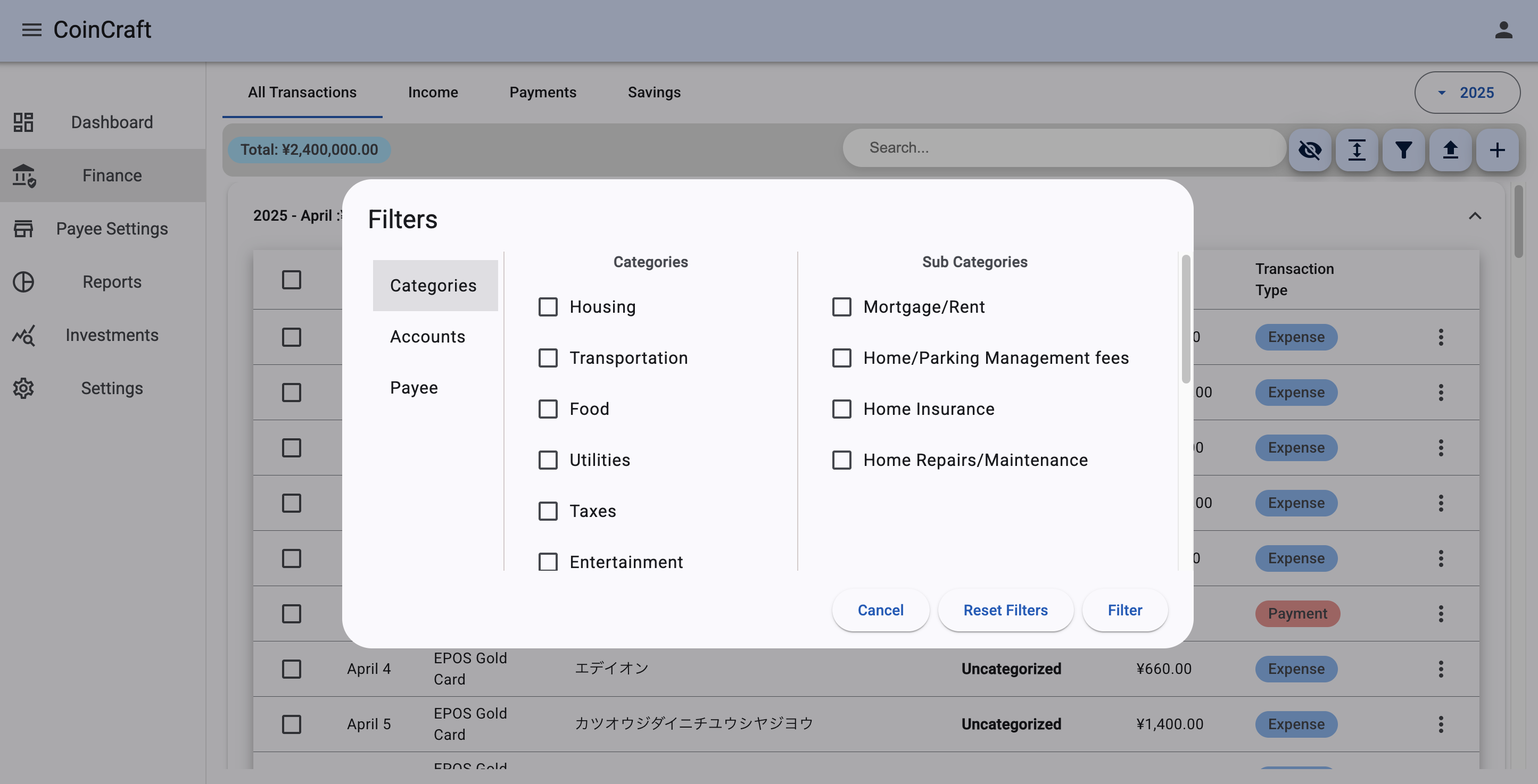Viewport: 1538px width, 784px height.
Task: Switch to the Savings tab
Action: click(x=654, y=93)
